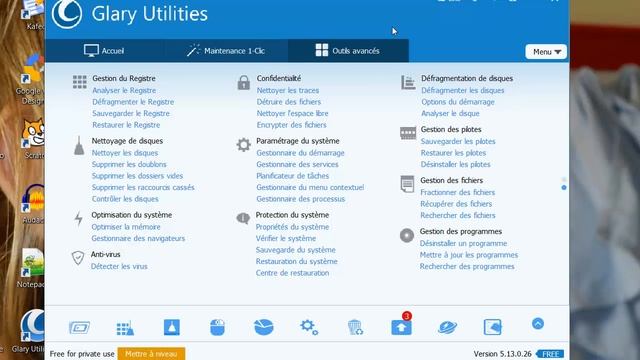The width and height of the screenshot is (640, 360).
Task: Open Analyser le Registre
Action: (124, 90)
